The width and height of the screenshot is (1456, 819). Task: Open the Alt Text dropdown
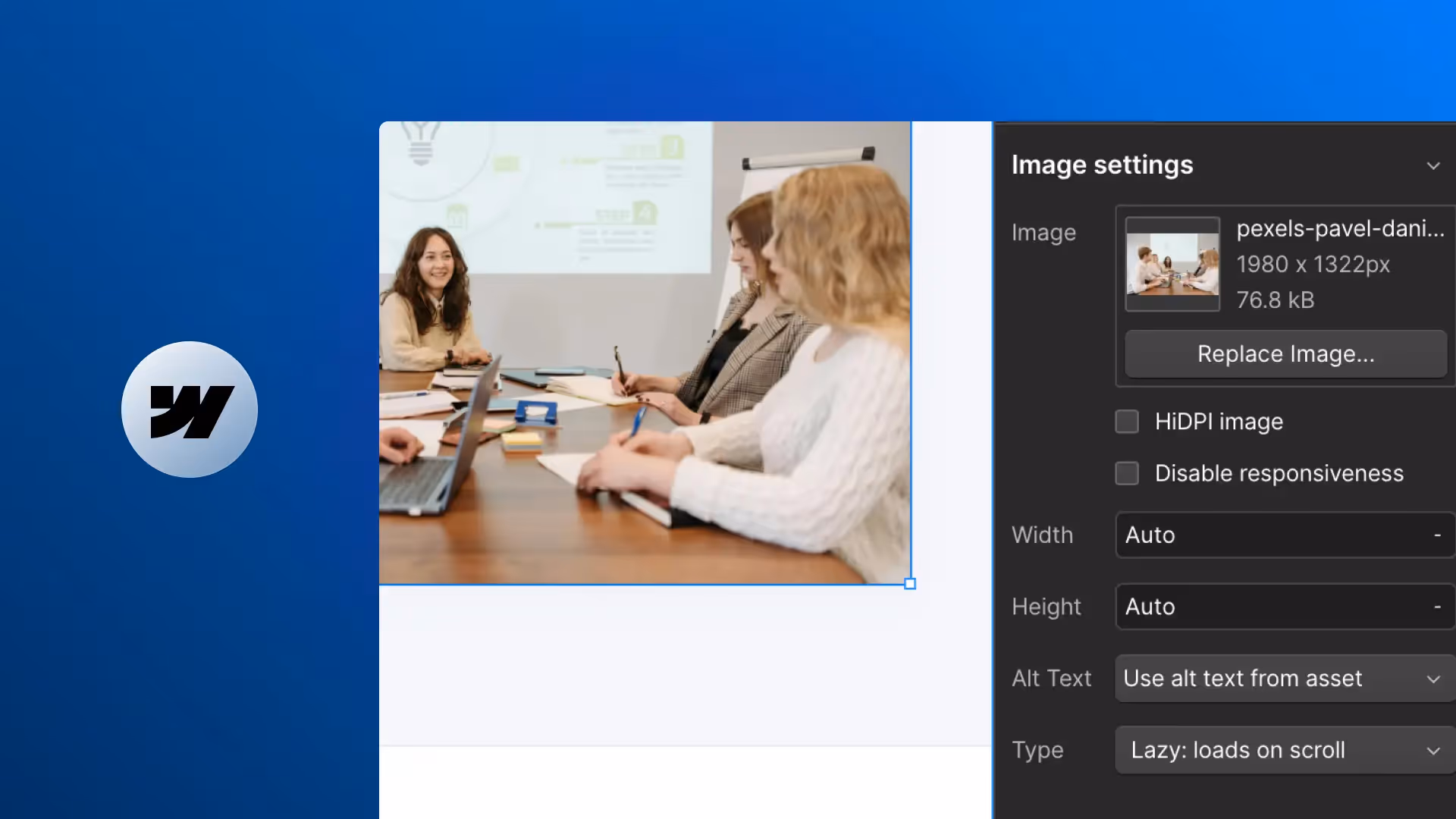(x=1283, y=679)
